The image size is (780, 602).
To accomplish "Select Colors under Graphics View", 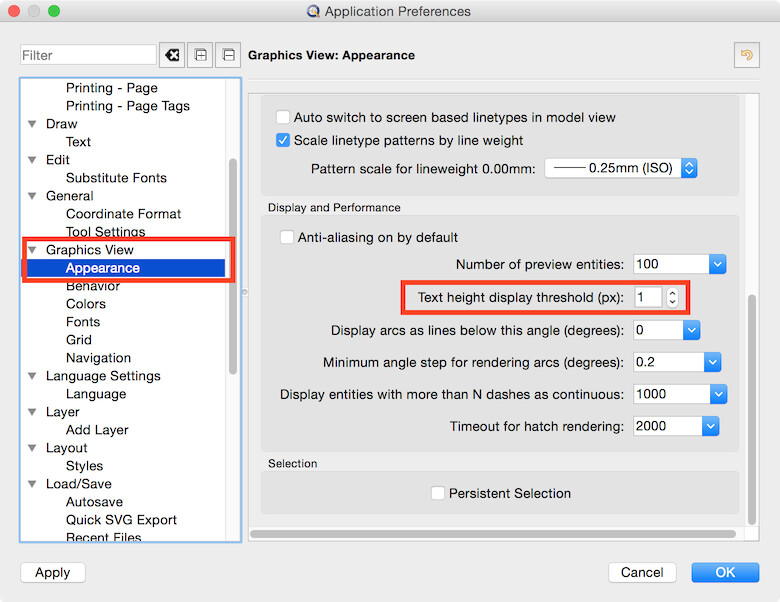I will pos(86,304).
